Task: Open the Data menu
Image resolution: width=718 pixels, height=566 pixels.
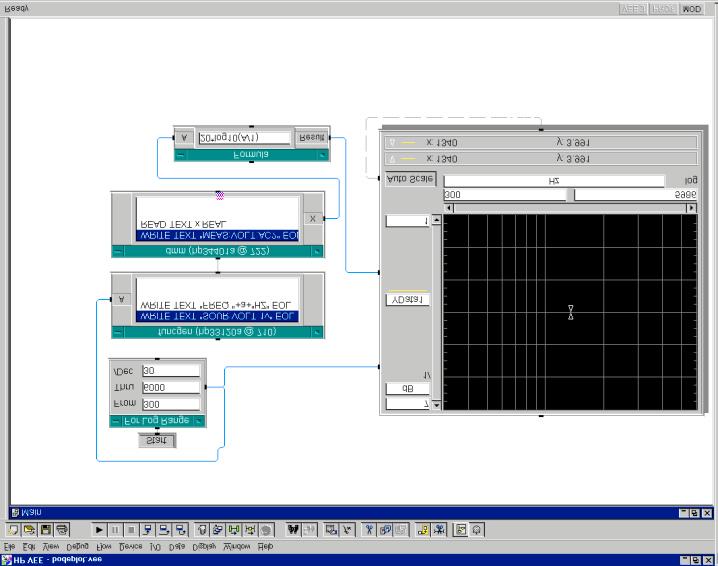Action: pos(177,546)
